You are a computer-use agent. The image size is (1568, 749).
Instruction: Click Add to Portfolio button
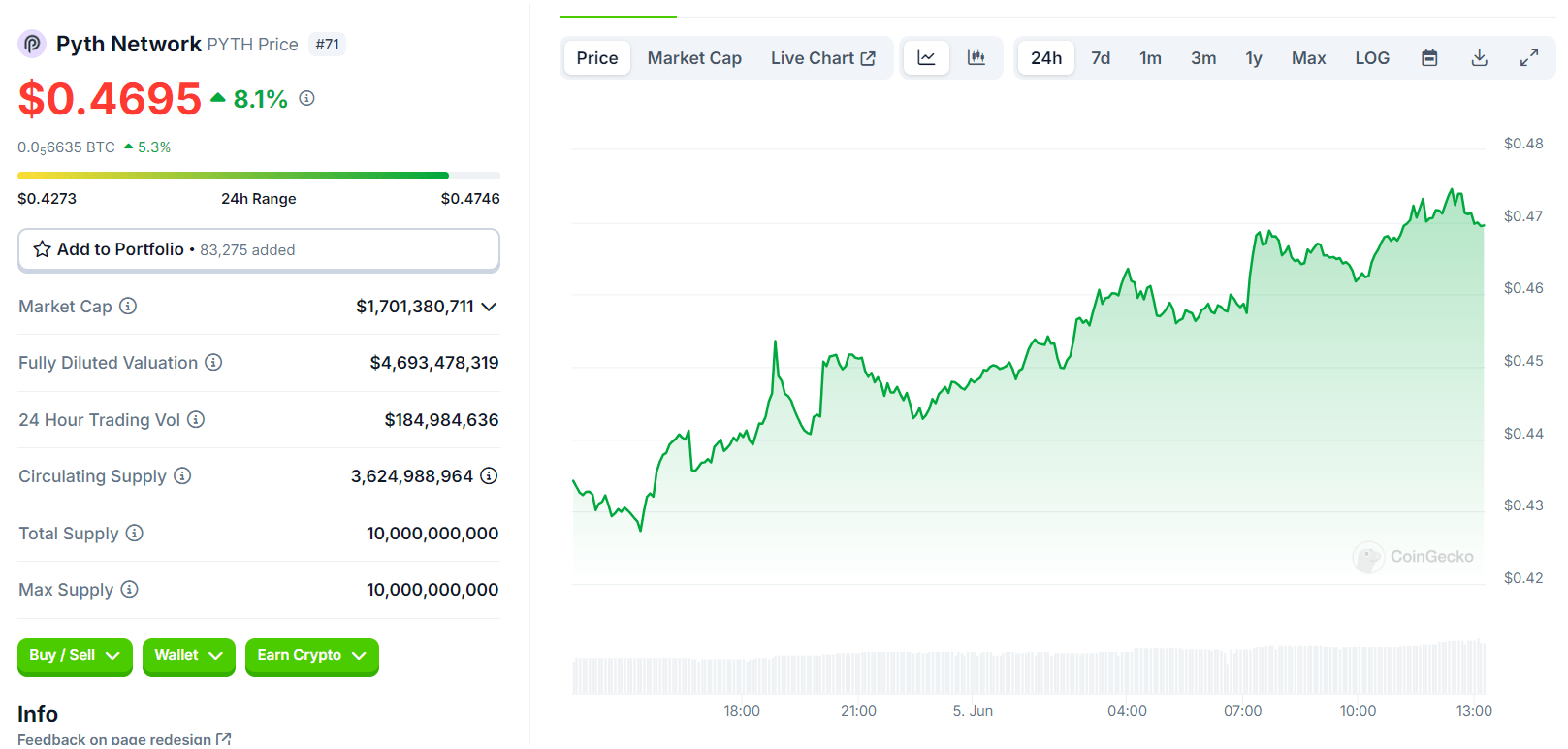pos(259,250)
